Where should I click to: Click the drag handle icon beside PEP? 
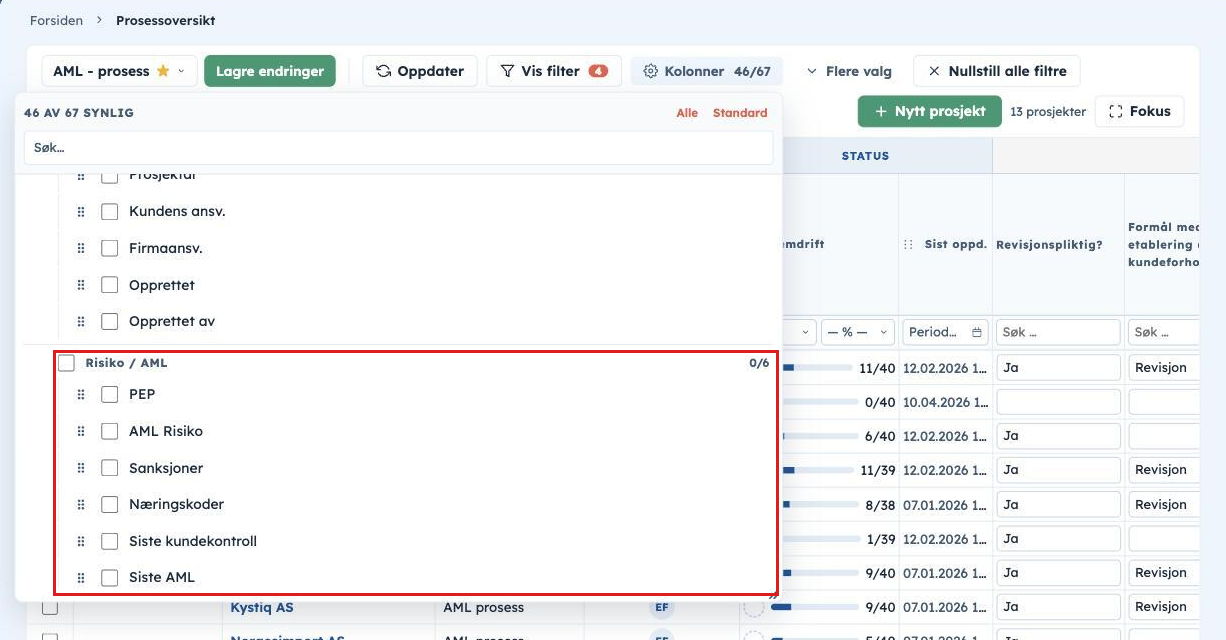point(81,395)
